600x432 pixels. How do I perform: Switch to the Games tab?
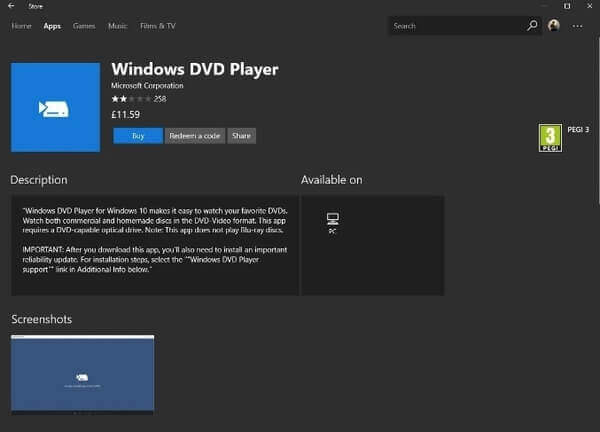pos(84,26)
